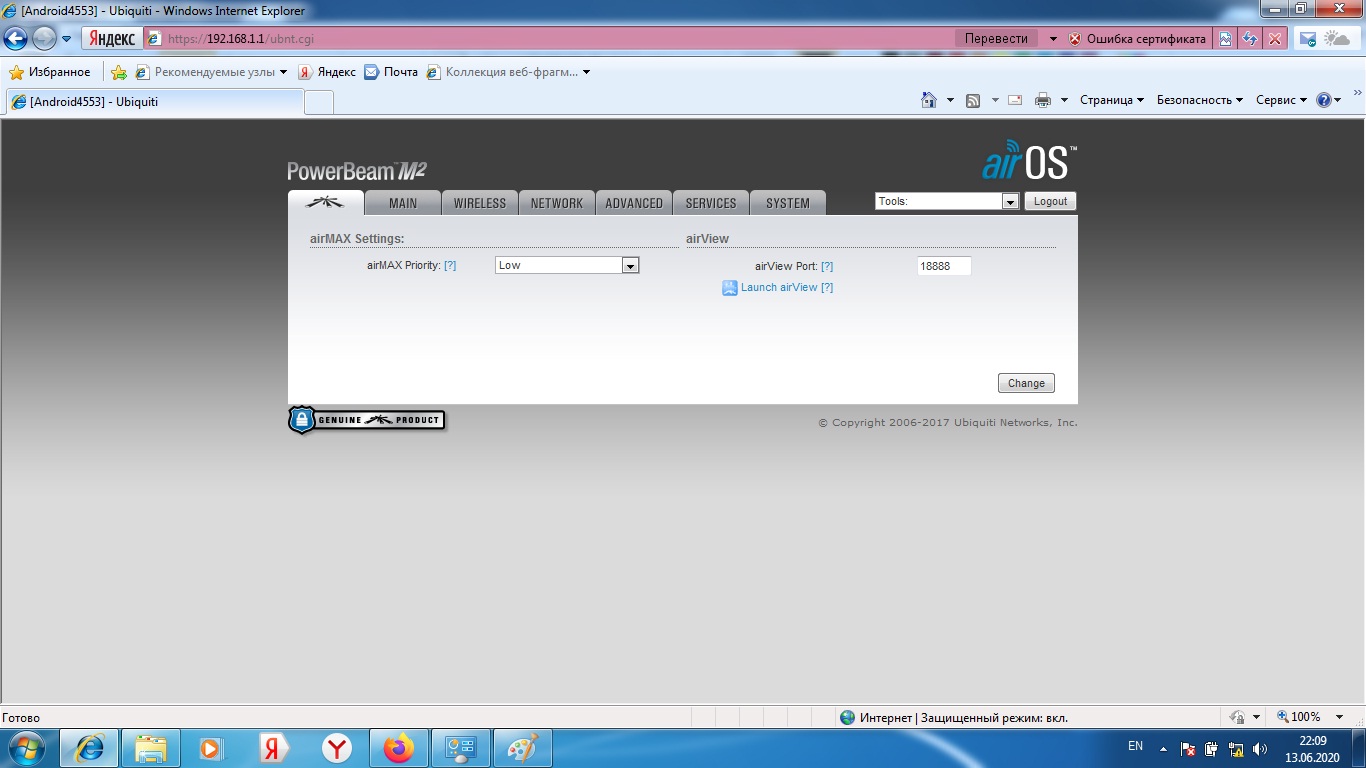Viewport: 1366px width, 768px height.
Task: Show help for Launch airView
Action: [x=827, y=287]
